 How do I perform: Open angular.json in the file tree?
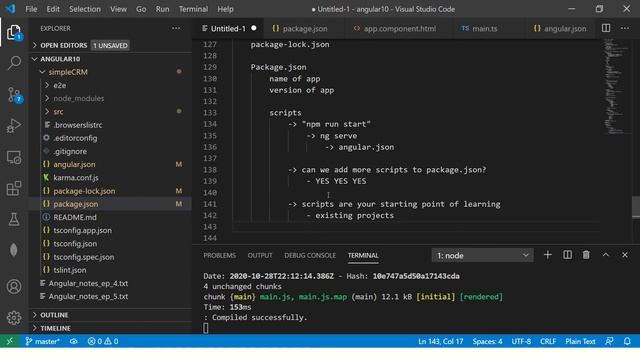tap(74, 164)
